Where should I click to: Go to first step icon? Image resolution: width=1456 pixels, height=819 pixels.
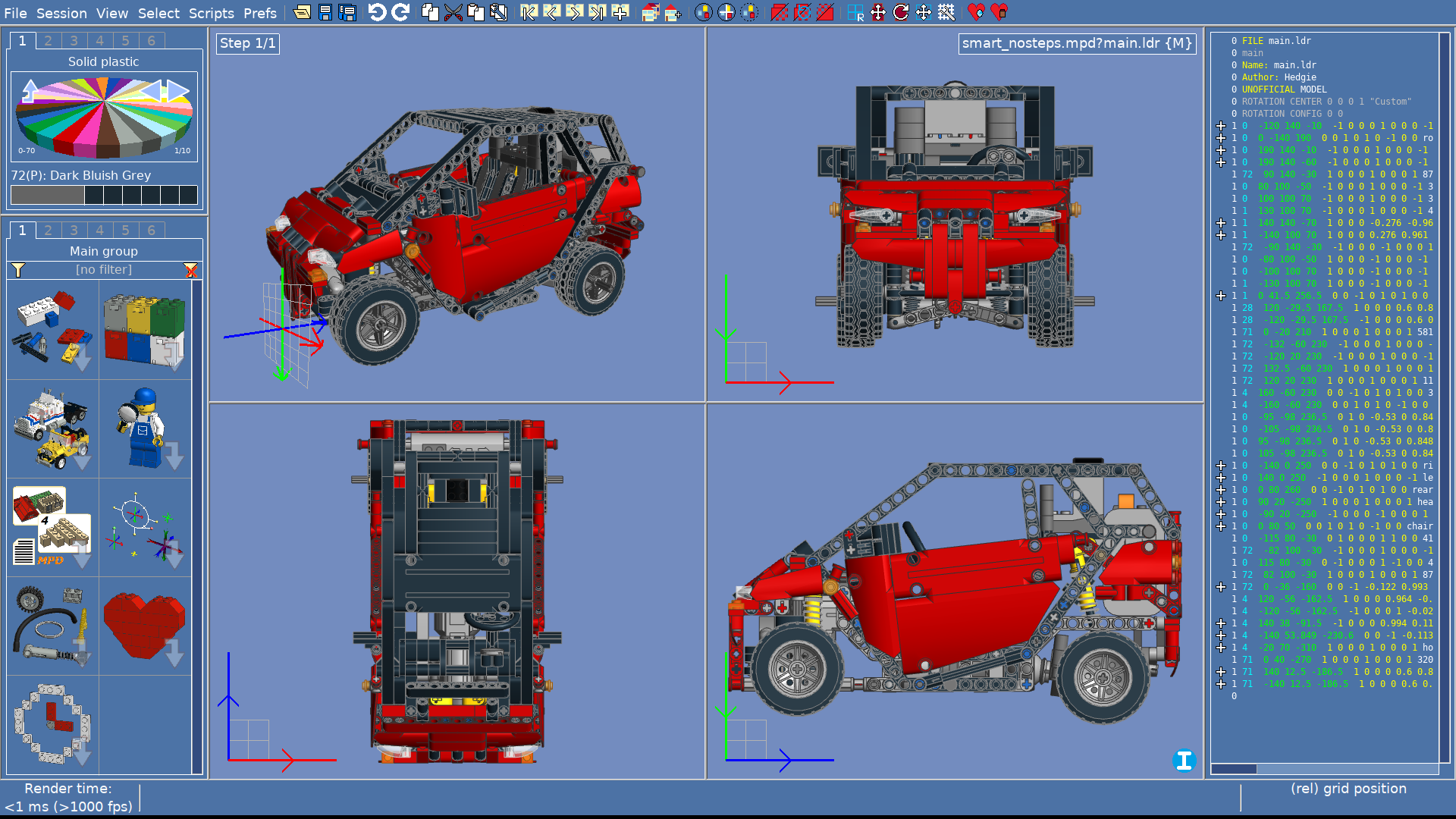click(529, 12)
